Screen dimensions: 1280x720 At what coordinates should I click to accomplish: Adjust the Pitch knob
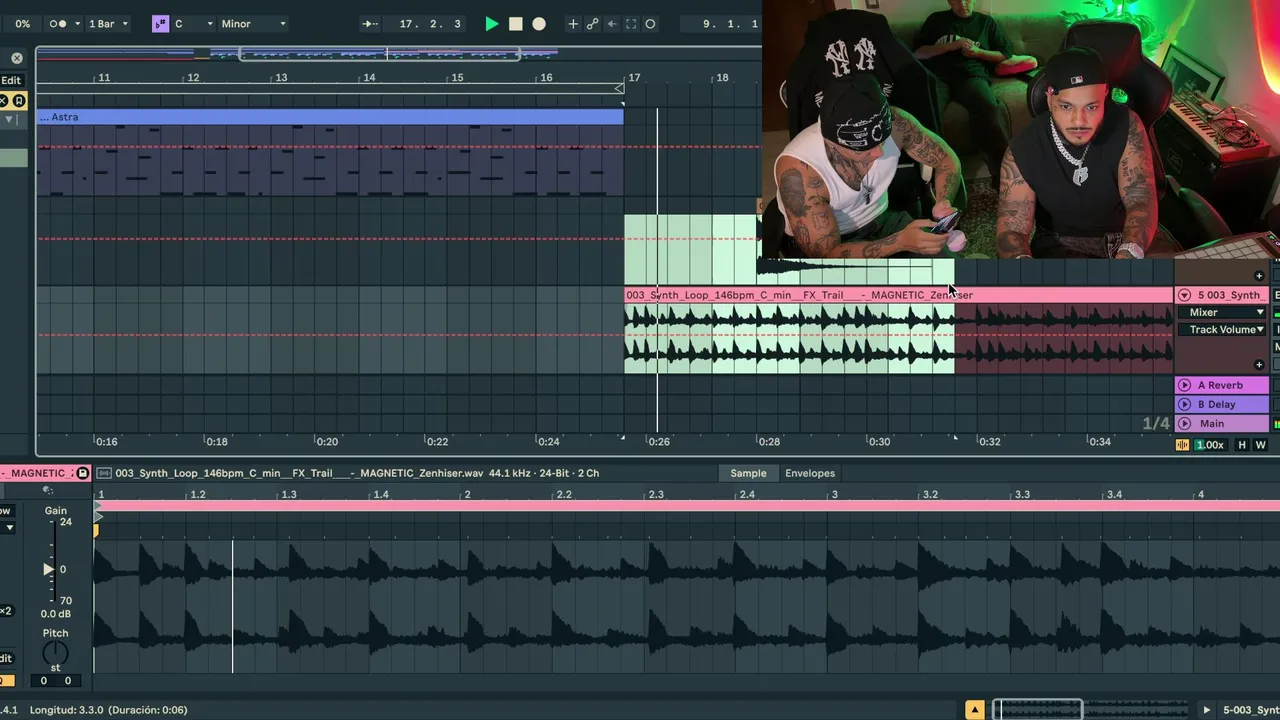(x=55, y=654)
